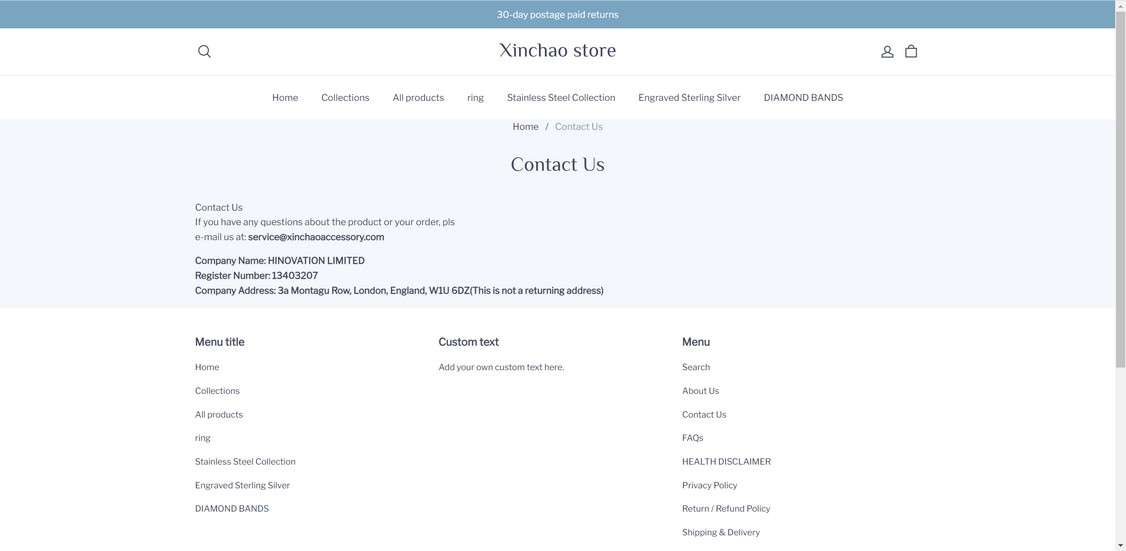Click 'Add your own custom text here.'
This screenshot has width=1126, height=551.
coord(501,367)
